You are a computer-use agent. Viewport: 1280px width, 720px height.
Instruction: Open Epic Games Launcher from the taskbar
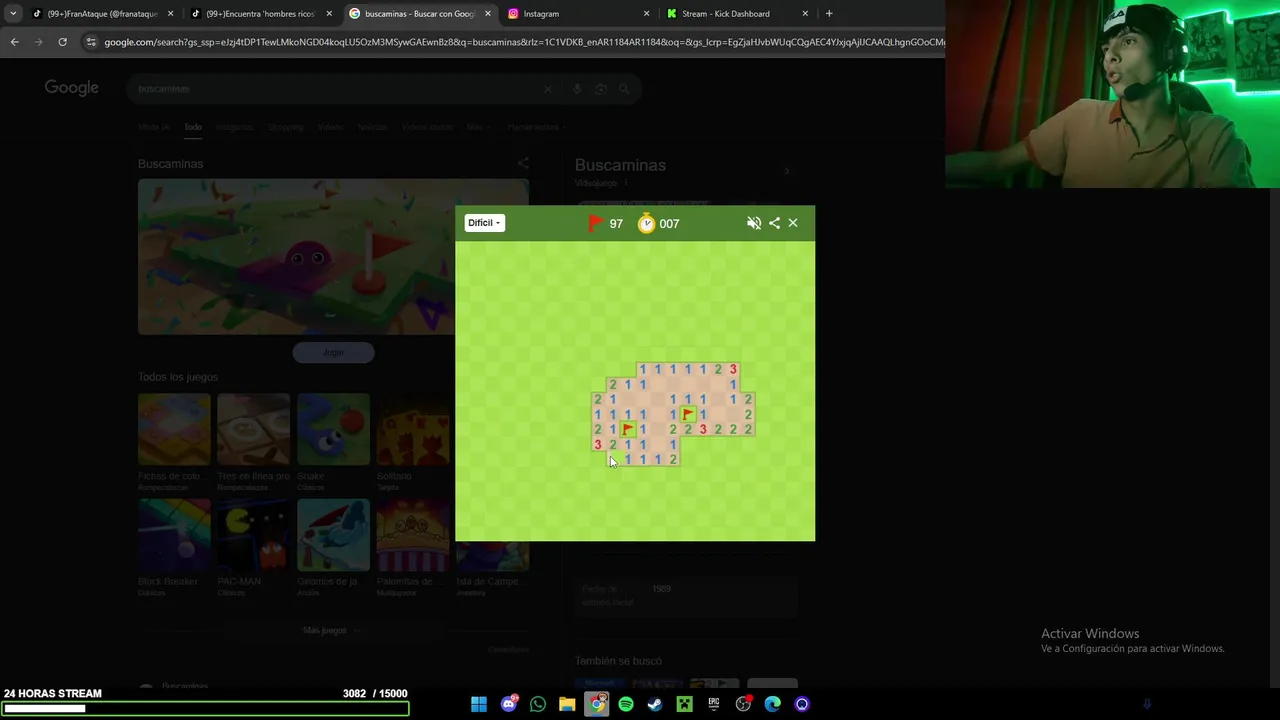[714, 704]
